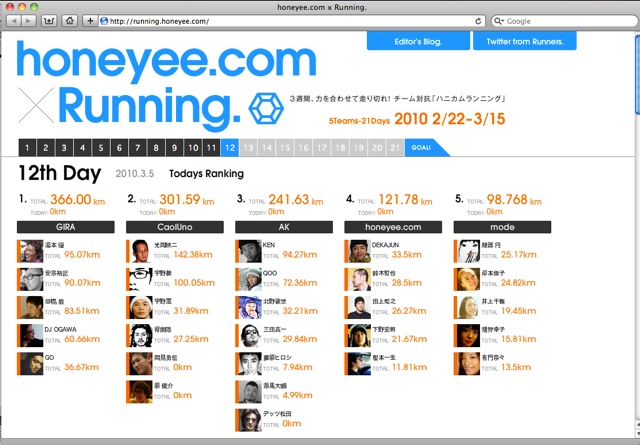Open the honeyee.com team header
The width and height of the screenshot is (640, 445).
click(393, 227)
